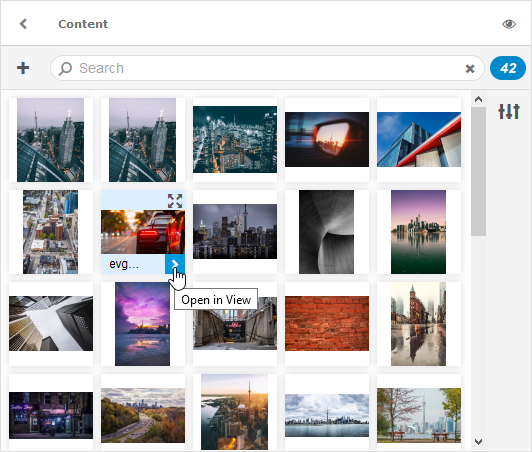Clear the search field with X

click(470, 69)
